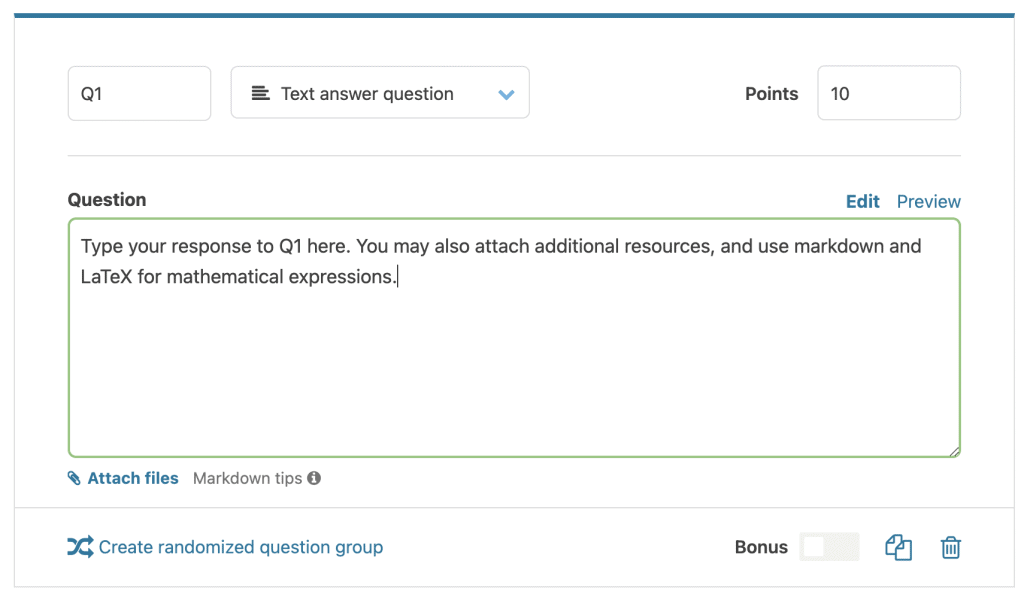Open Markdown tips help text
1024x600 pixels.
coord(247,478)
